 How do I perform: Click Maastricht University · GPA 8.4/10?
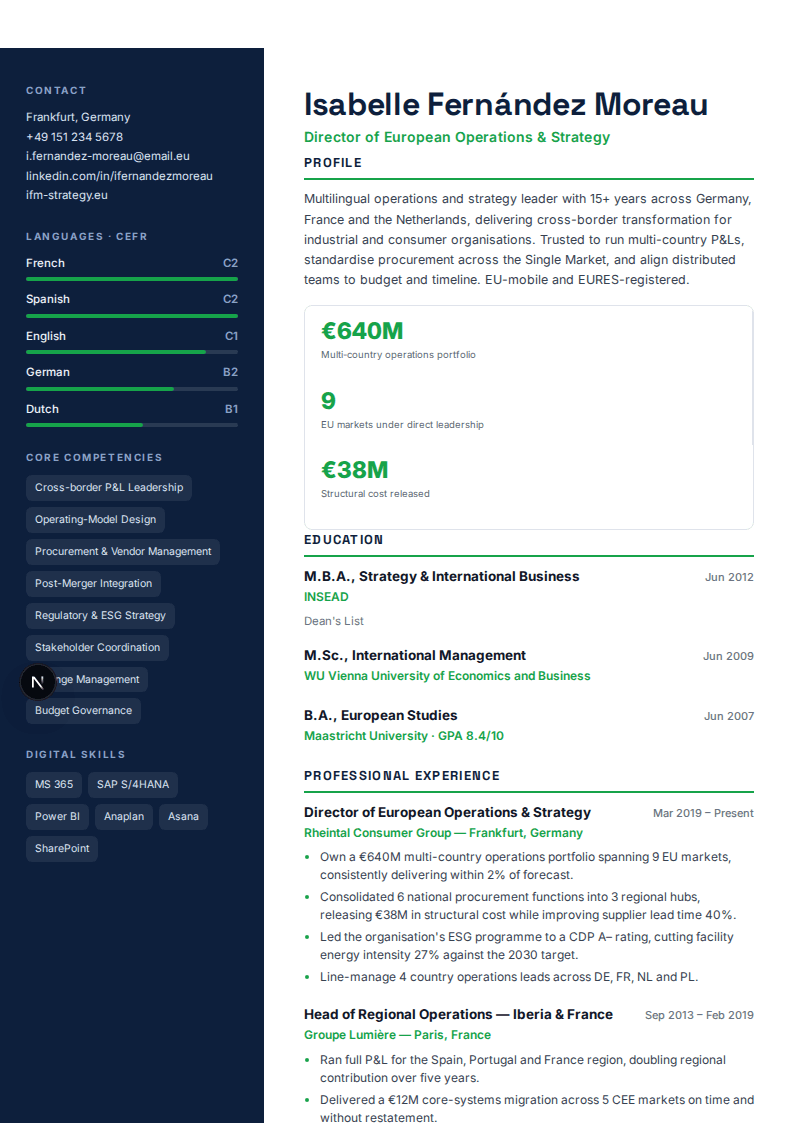pos(404,736)
